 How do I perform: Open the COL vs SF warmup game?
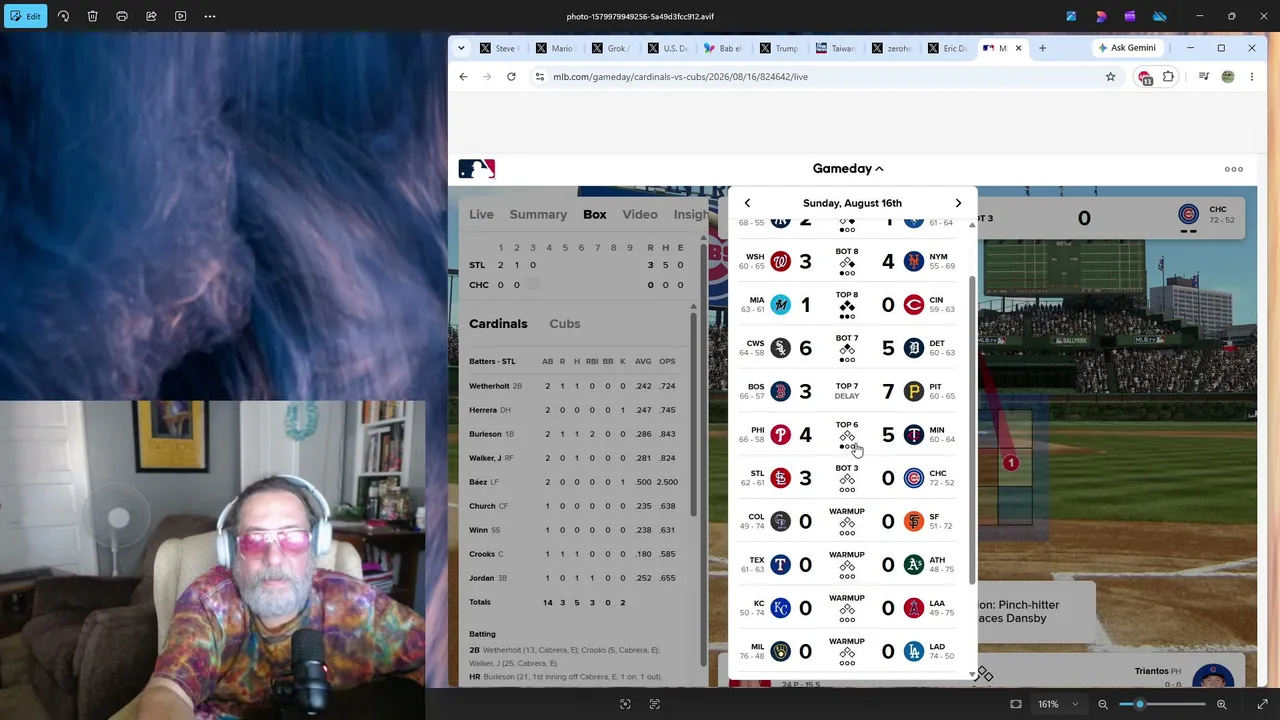(x=847, y=521)
